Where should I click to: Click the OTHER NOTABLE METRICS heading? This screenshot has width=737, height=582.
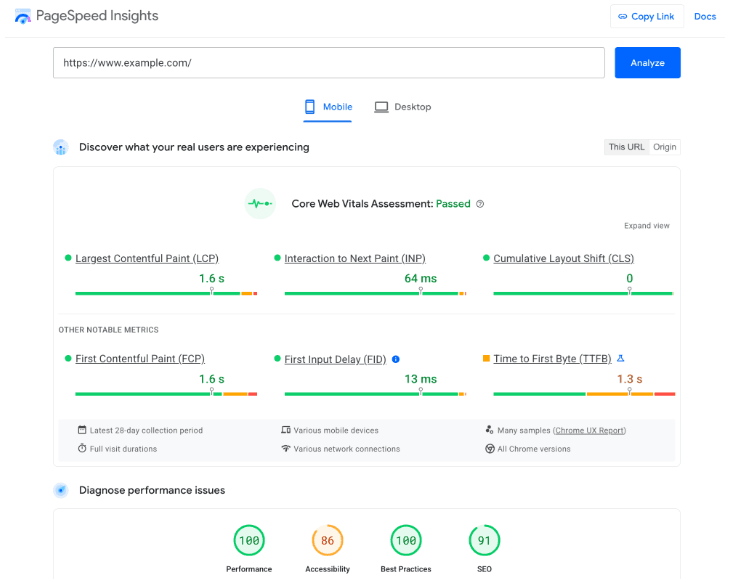(109, 330)
